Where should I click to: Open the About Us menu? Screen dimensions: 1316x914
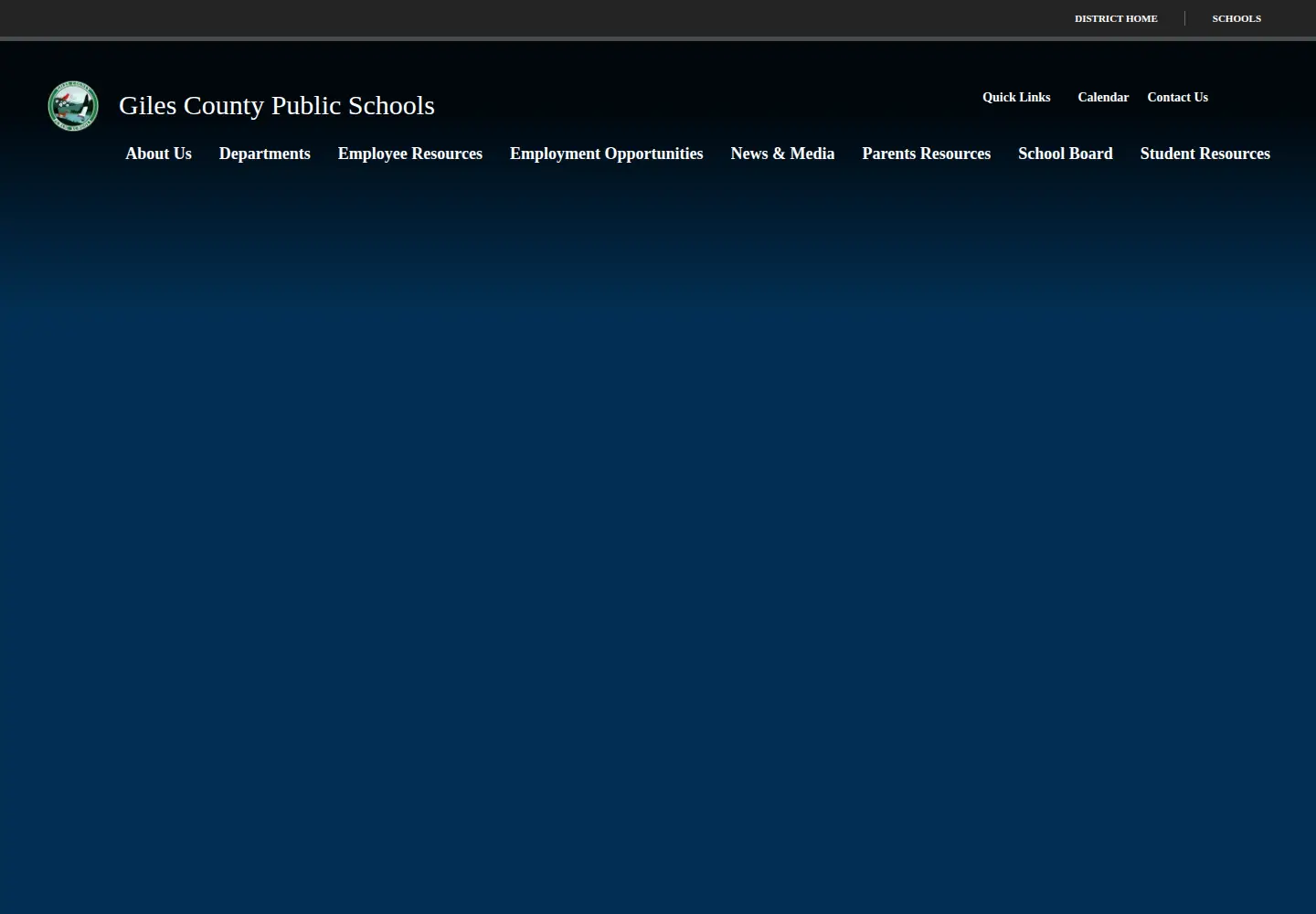click(x=158, y=154)
